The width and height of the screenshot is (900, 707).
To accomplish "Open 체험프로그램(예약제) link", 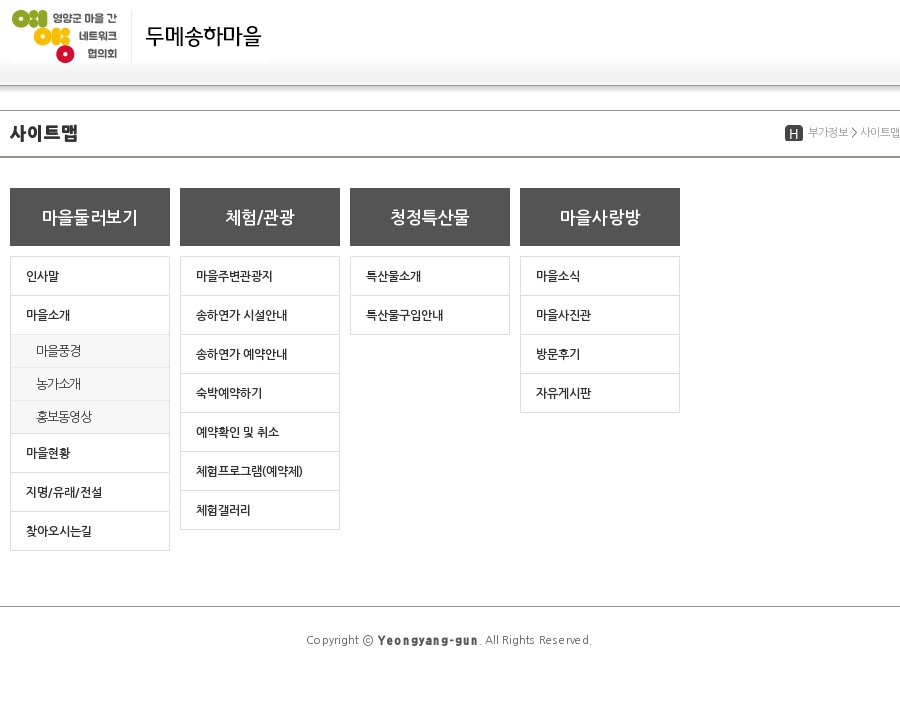I will 260,471.
